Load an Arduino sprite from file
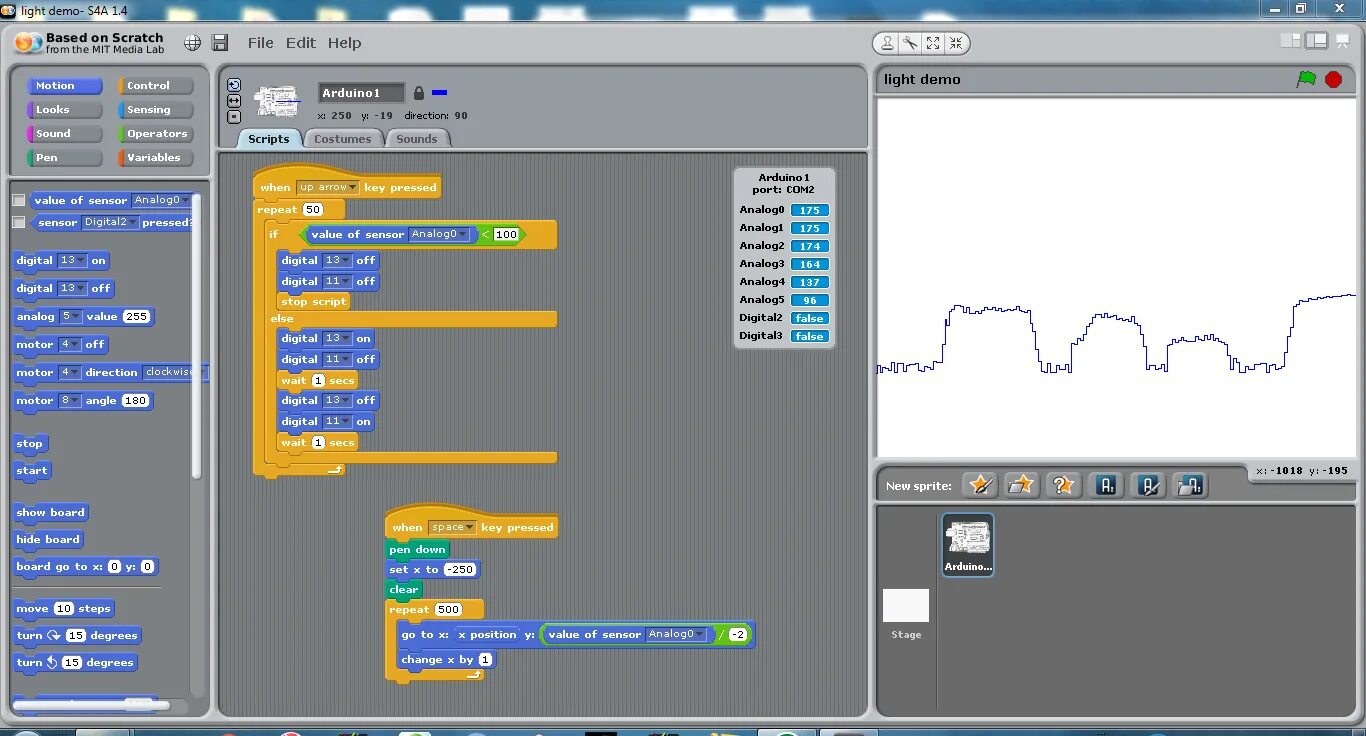 coord(1189,485)
